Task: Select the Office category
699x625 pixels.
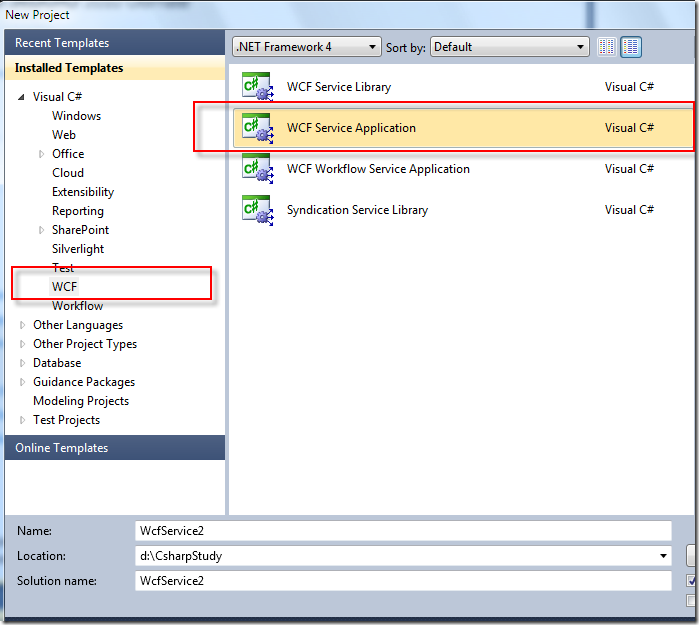Action: coord(68,154)
